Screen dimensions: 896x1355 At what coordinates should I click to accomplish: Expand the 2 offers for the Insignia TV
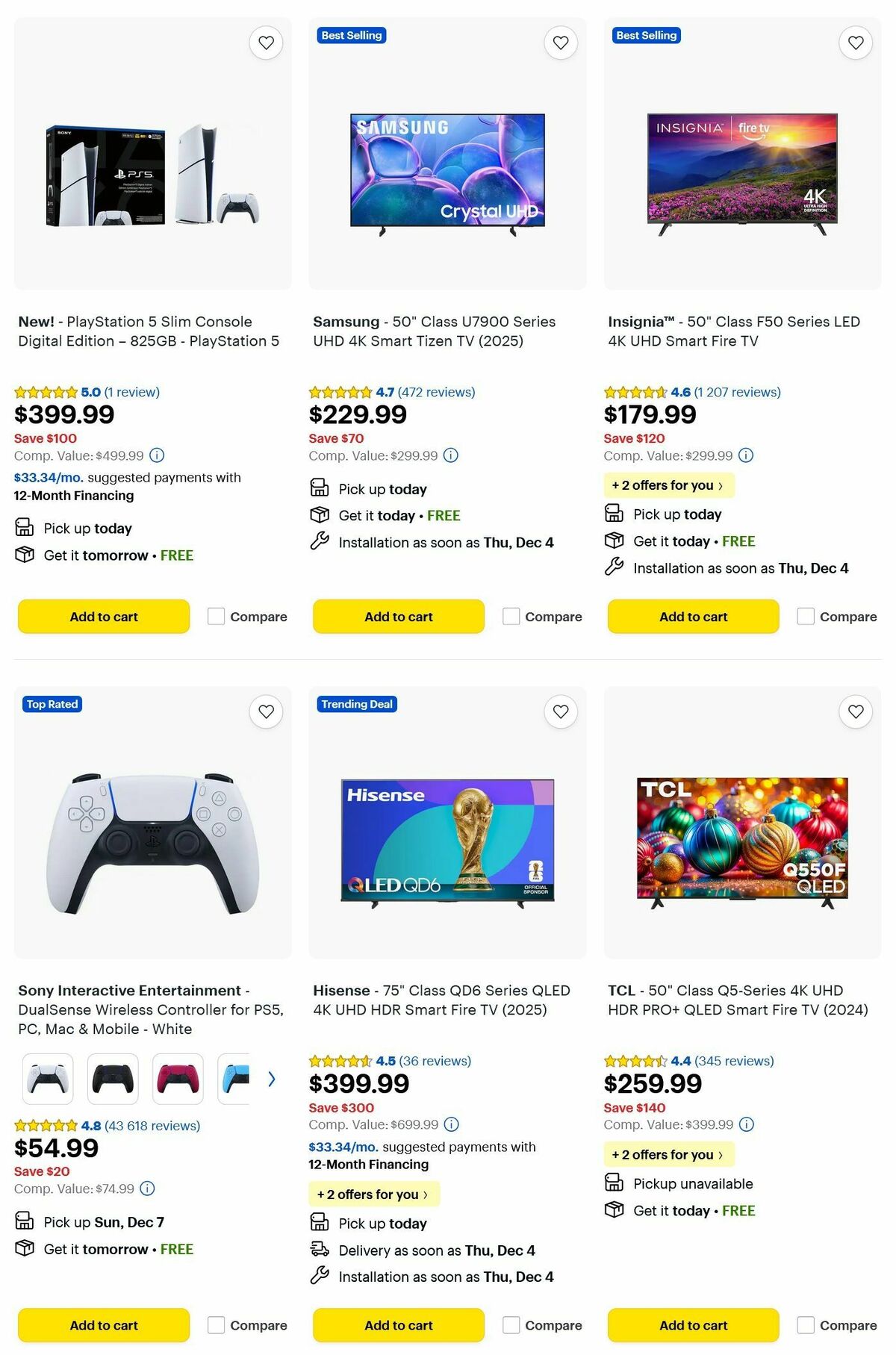click(x=669, y=485)
